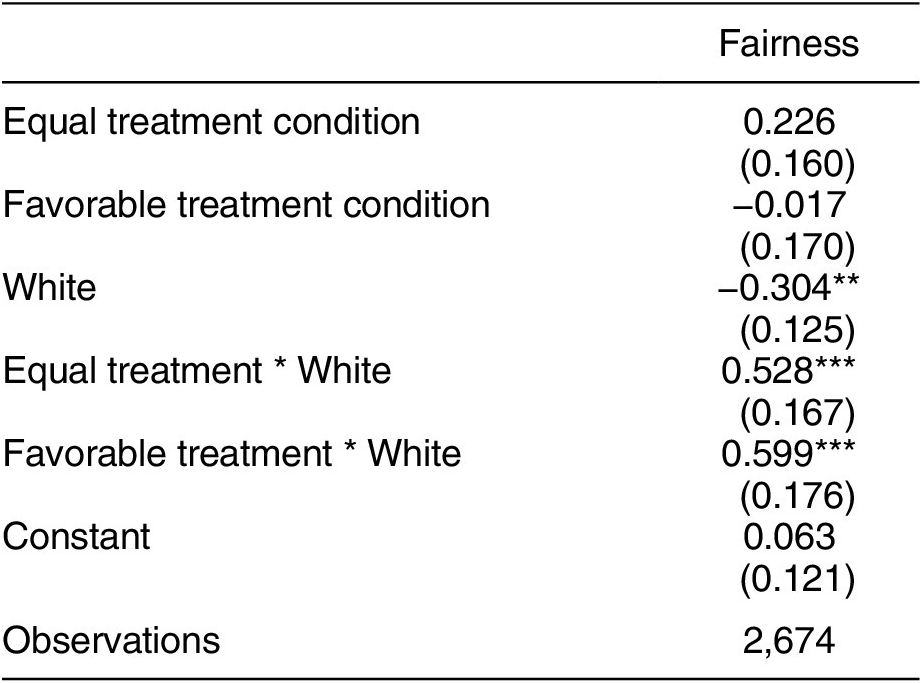Click the Equal treatment * White label
922x683 pixels.
197,371
